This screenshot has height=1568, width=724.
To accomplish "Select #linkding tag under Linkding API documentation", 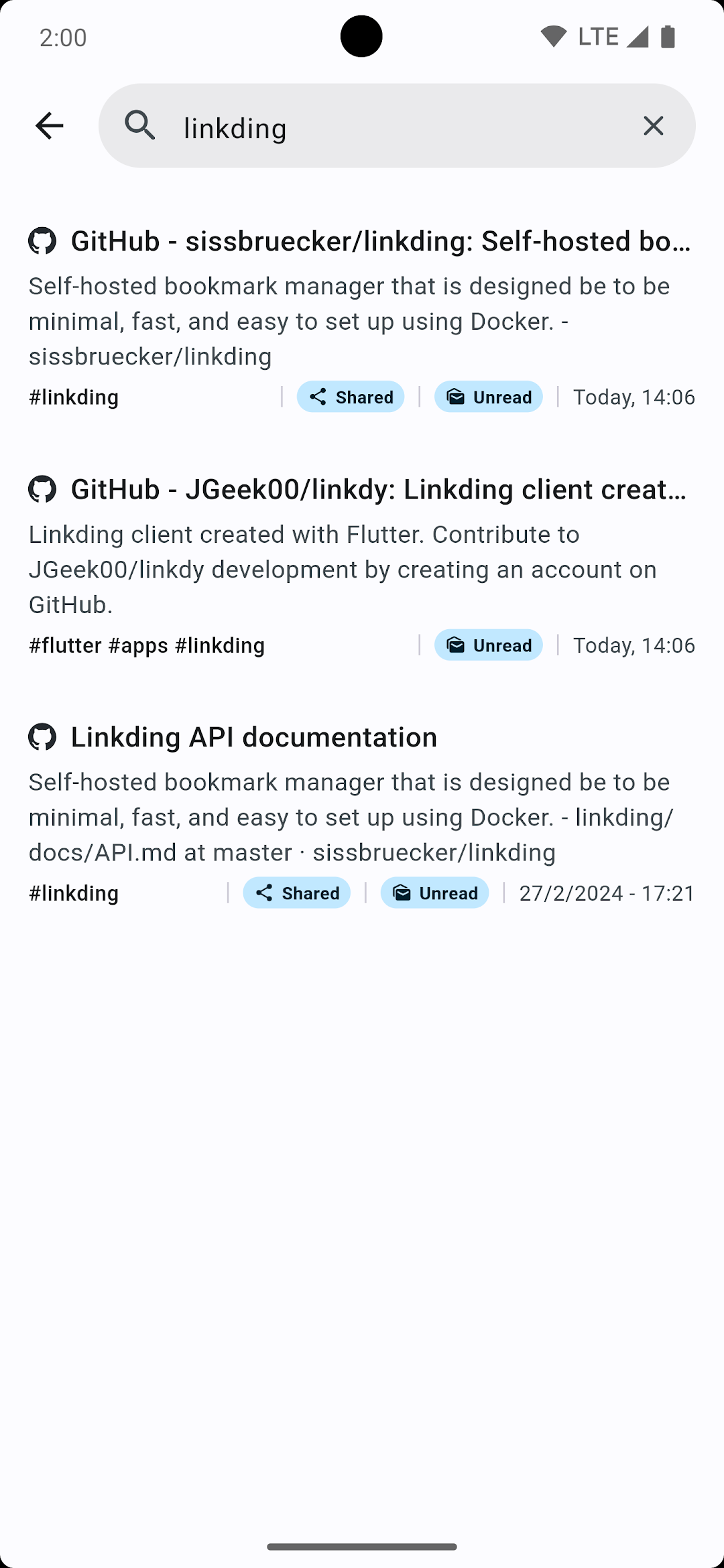I will point(74,893).
